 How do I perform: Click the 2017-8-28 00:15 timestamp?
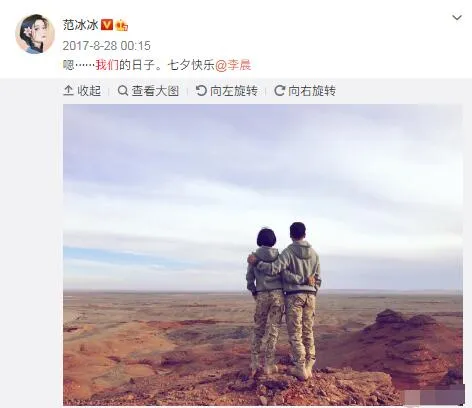(x=107, y=46)
